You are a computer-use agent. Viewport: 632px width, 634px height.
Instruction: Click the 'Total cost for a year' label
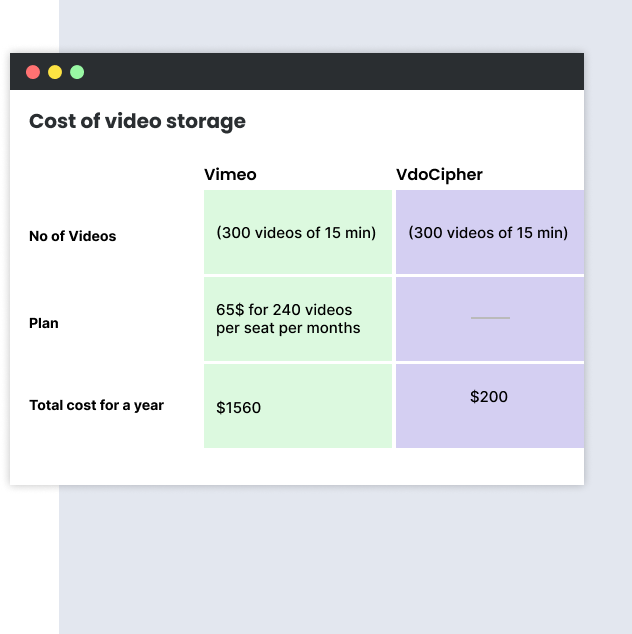click(x=96, y=405)
